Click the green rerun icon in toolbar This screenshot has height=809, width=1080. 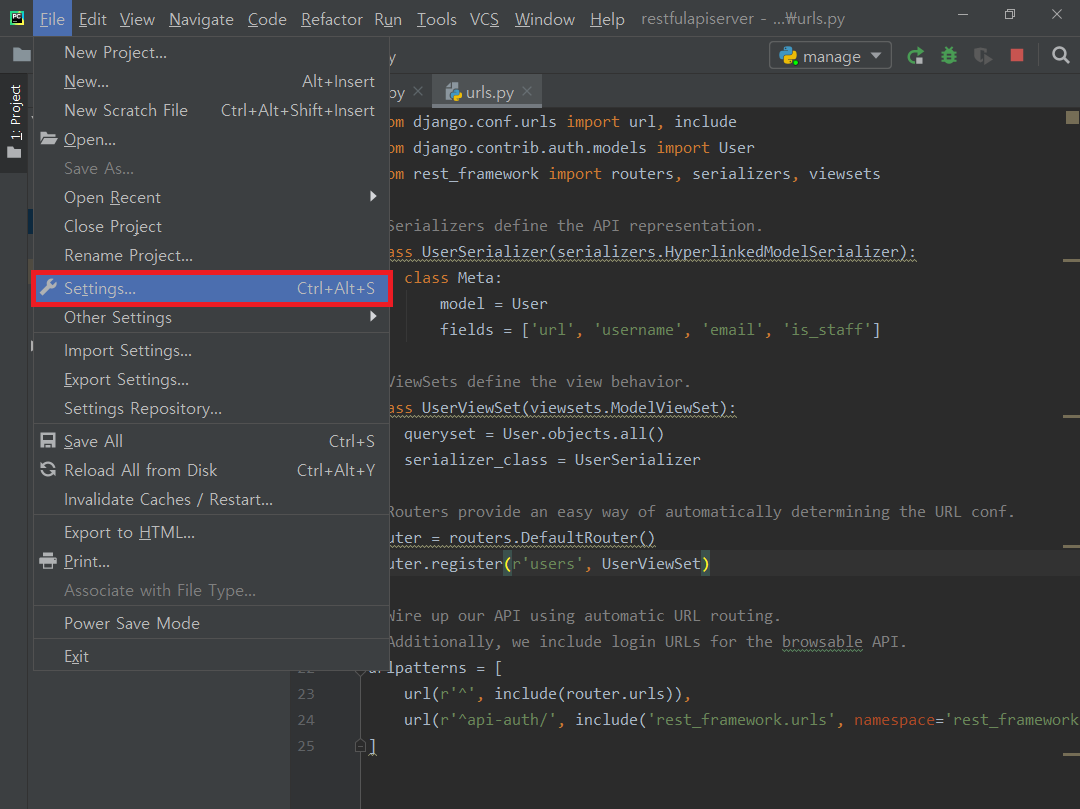coord(915,56)
